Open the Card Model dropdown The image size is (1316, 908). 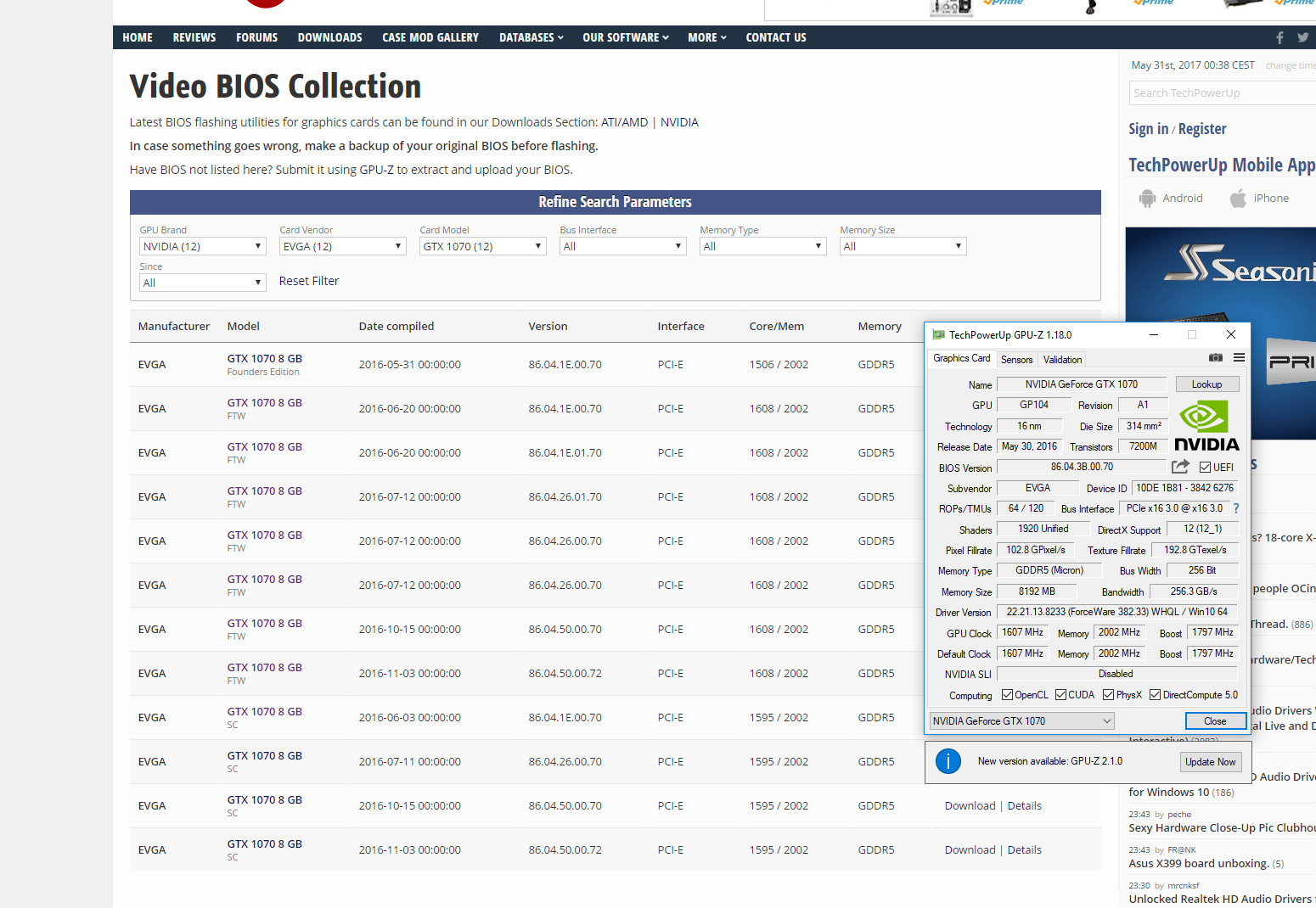click(483, 246)
